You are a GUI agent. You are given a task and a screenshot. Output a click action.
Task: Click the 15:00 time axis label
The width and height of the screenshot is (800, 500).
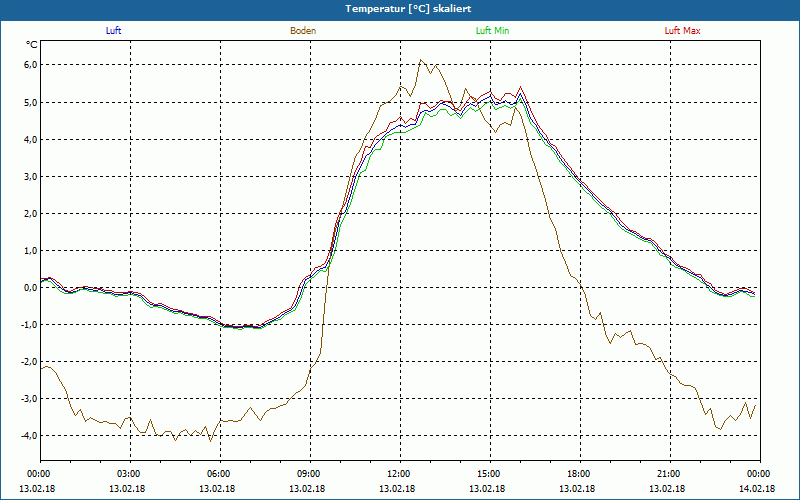coord(490,474)
